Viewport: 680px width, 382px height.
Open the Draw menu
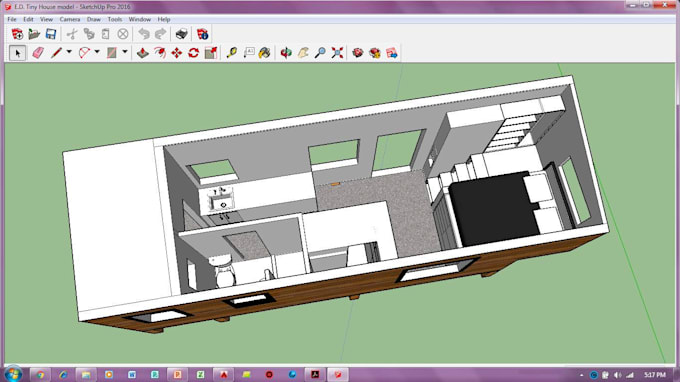coord(94,20)
